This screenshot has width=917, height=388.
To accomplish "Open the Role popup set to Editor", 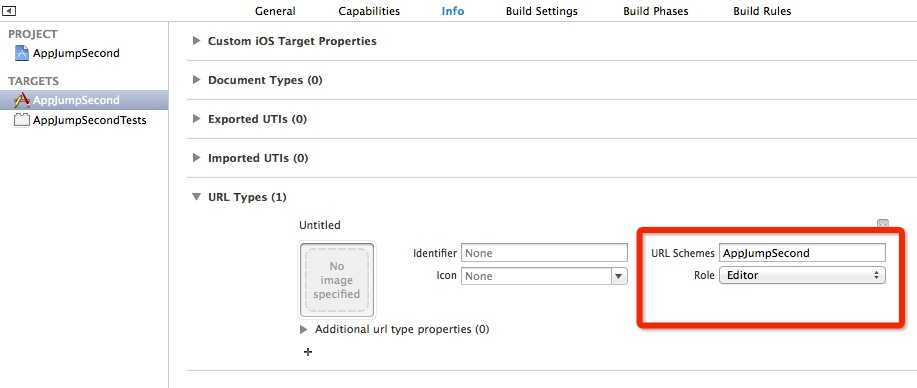I will 802,275.
